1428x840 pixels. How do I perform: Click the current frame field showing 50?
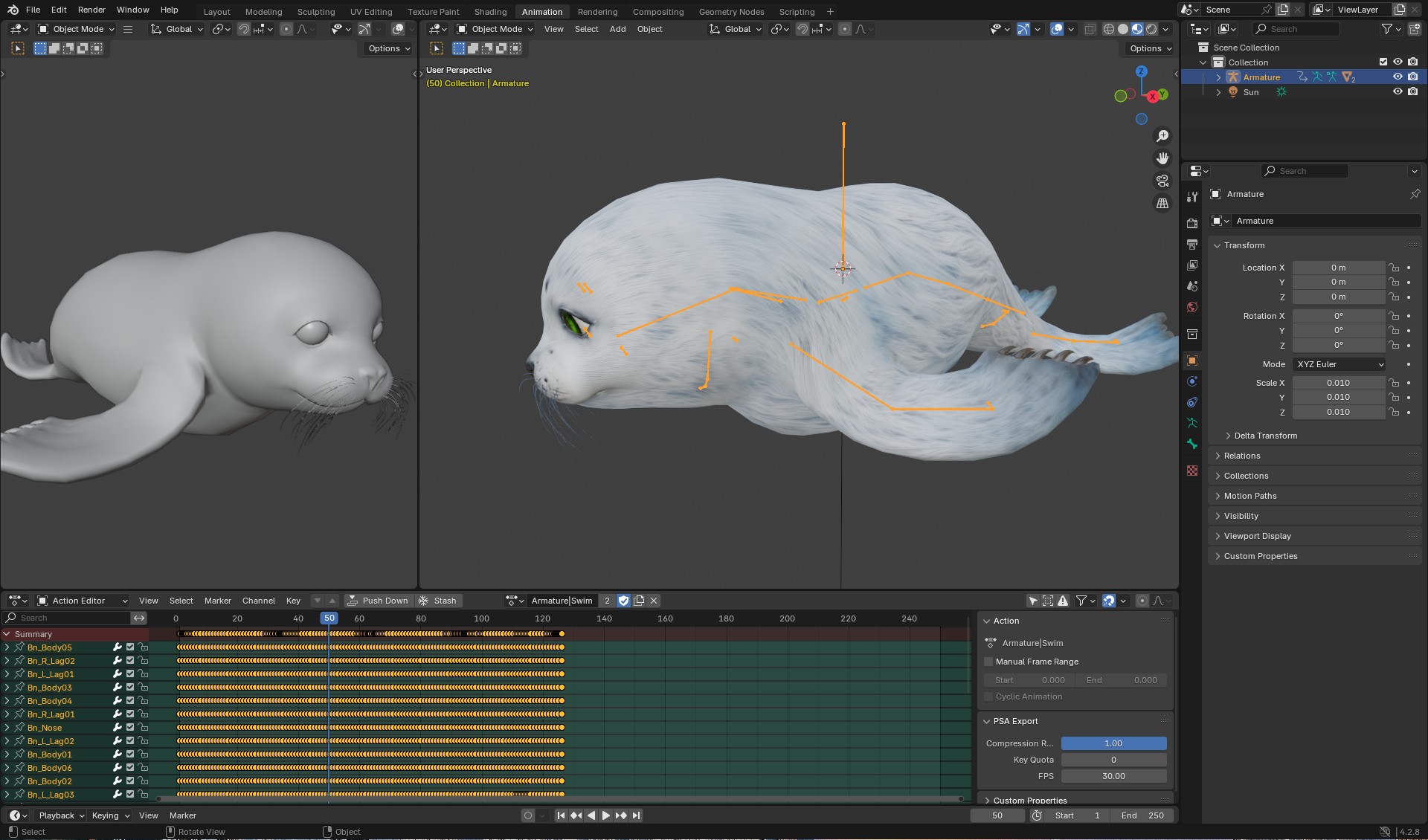pyautogui.click(x=997, y=815)
